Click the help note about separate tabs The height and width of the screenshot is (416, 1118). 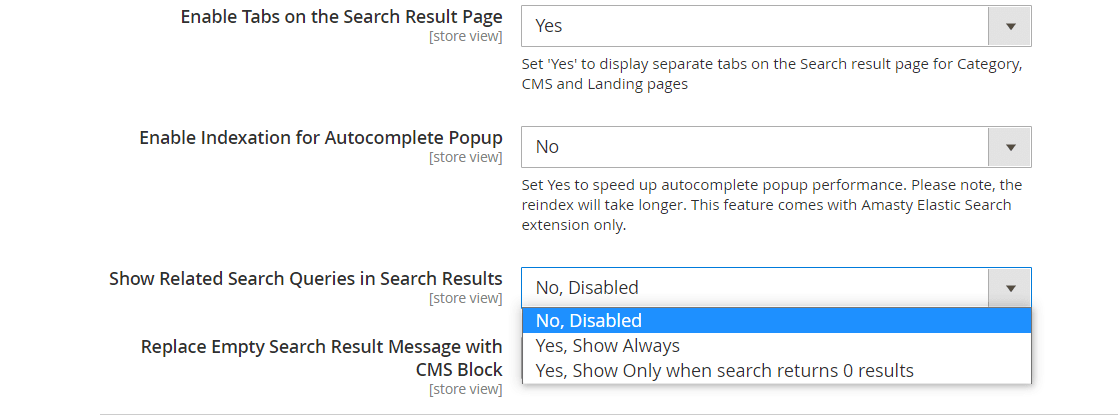(x=771, y=75)
